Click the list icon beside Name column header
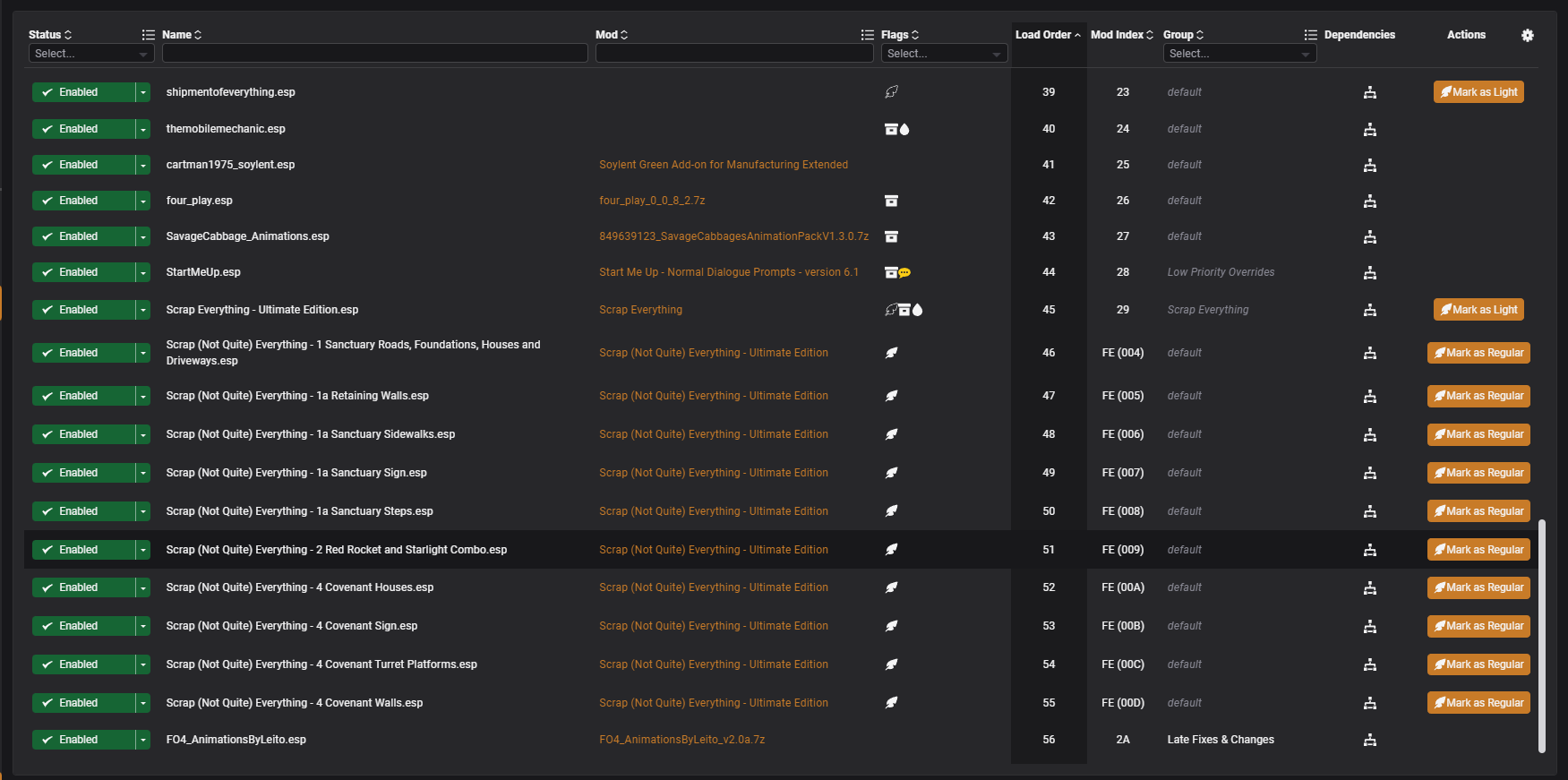This screenshot has width=1568, height=780. [149, 35]
